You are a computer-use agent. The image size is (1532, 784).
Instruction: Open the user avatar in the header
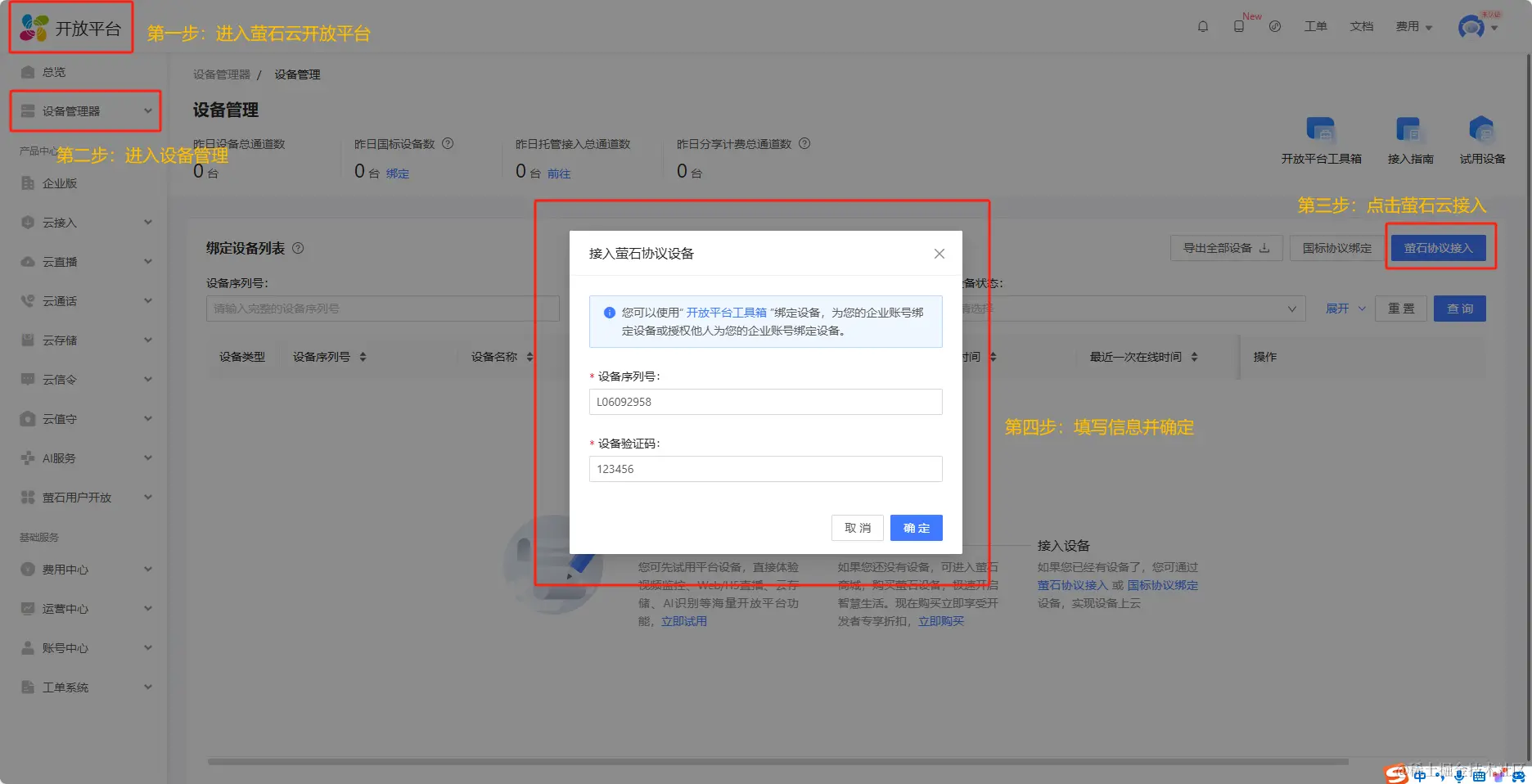coord(1471,27)
